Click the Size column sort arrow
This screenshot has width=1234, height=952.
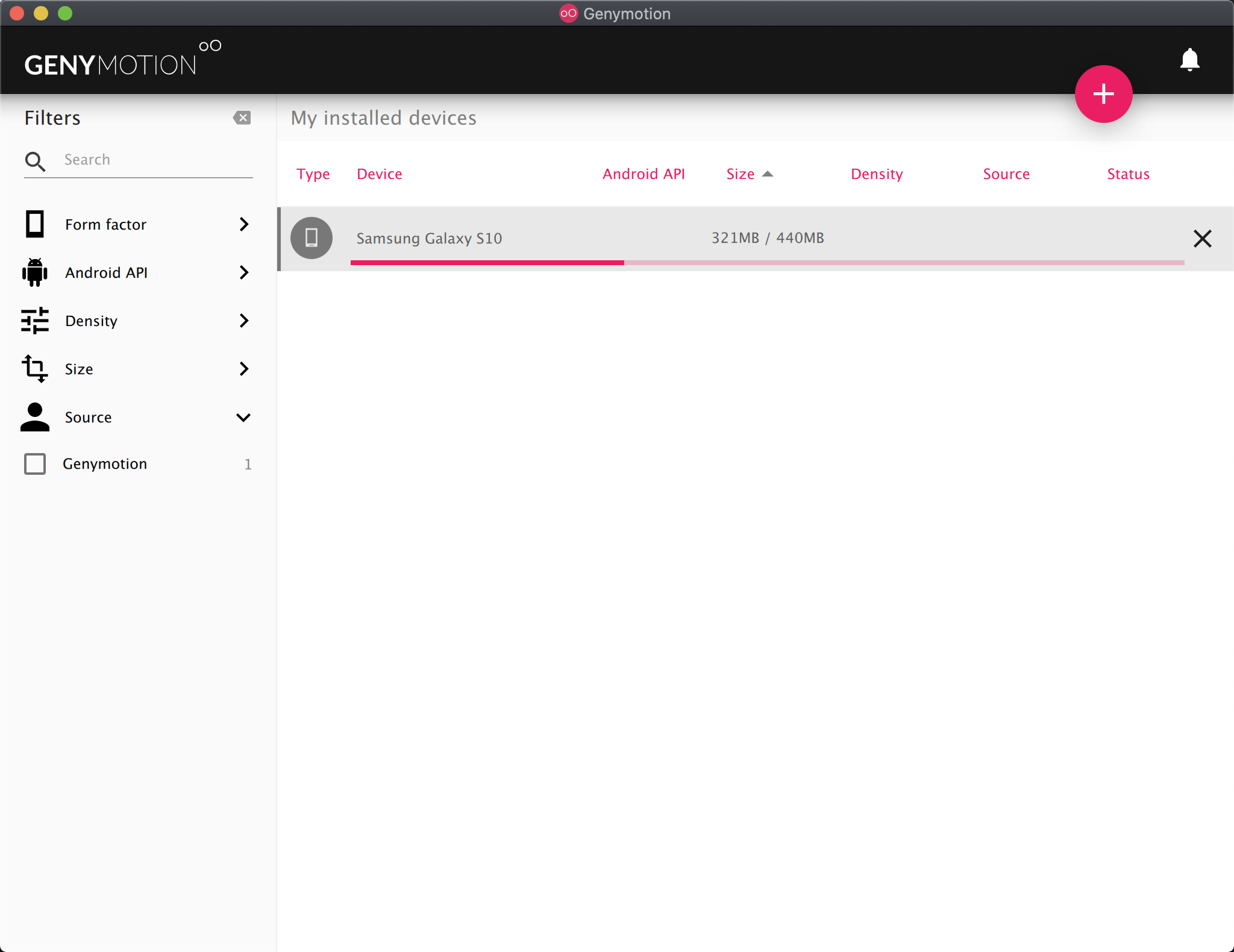click(767, 174)
